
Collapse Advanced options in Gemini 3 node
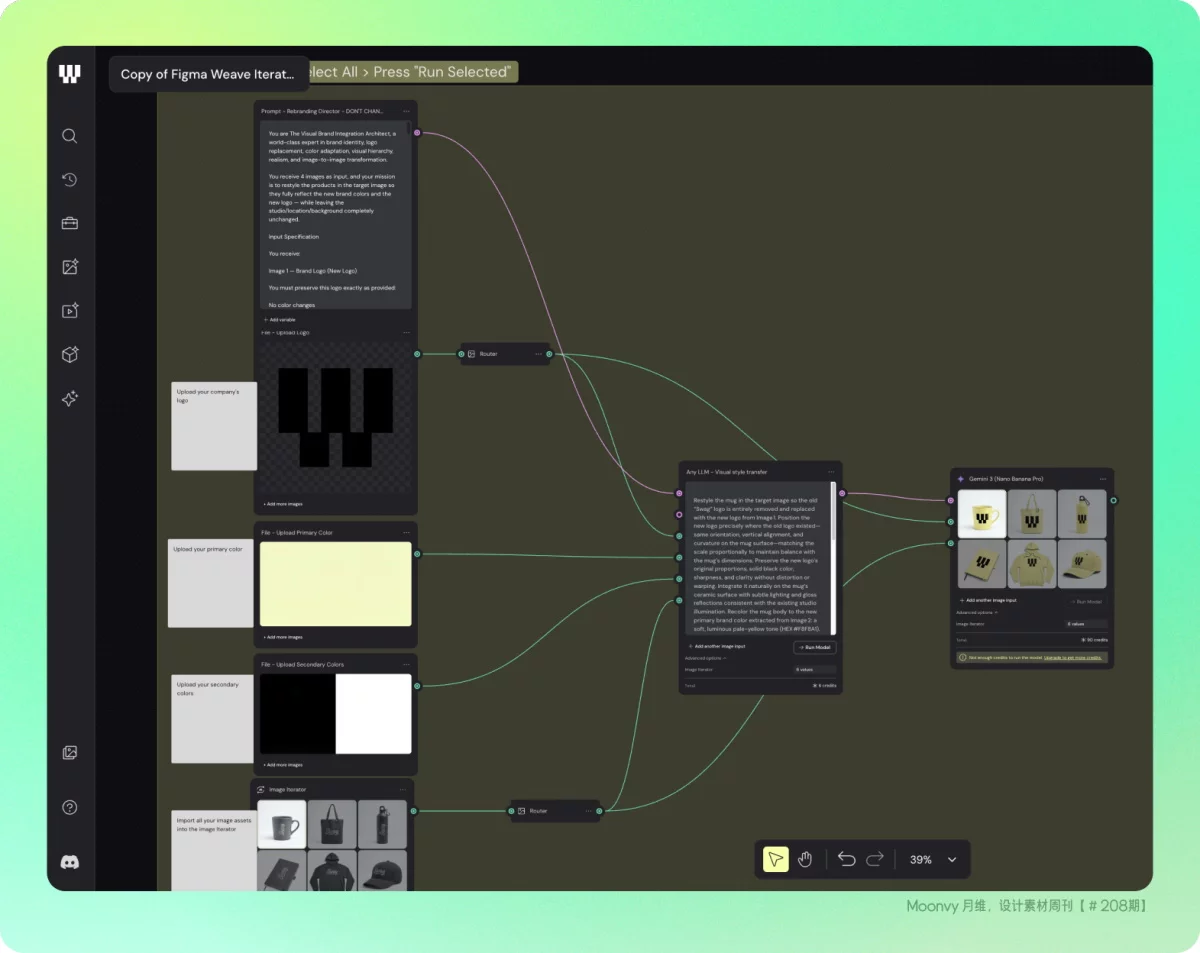tap(976, 612)
